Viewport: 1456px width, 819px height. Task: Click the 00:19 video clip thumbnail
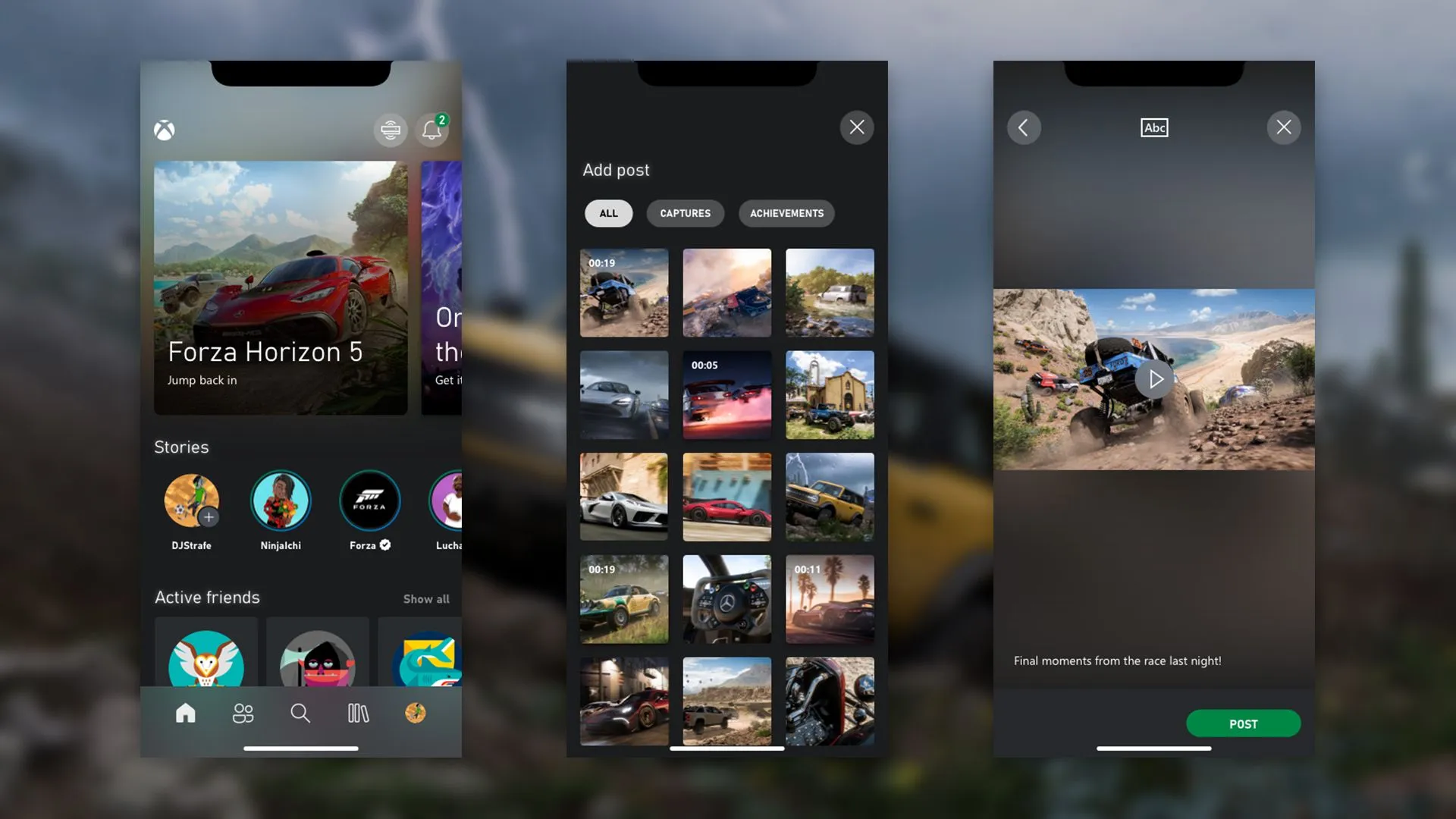[x=623, y=292]
